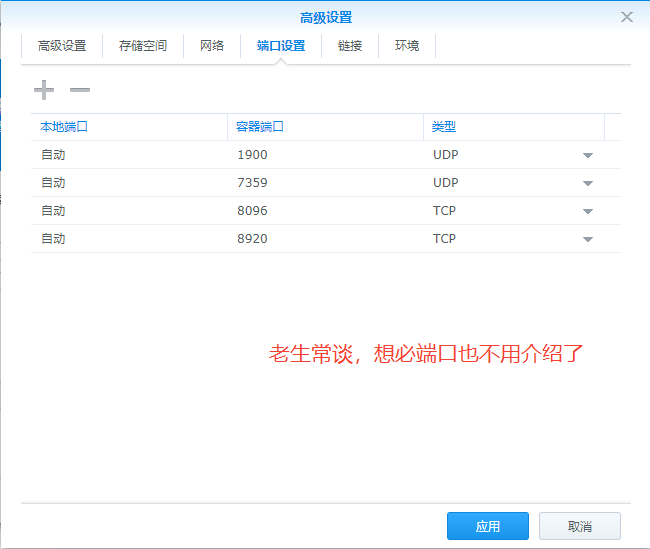
Task: Open the 链接 tab
Action: [x=350, y=46]
